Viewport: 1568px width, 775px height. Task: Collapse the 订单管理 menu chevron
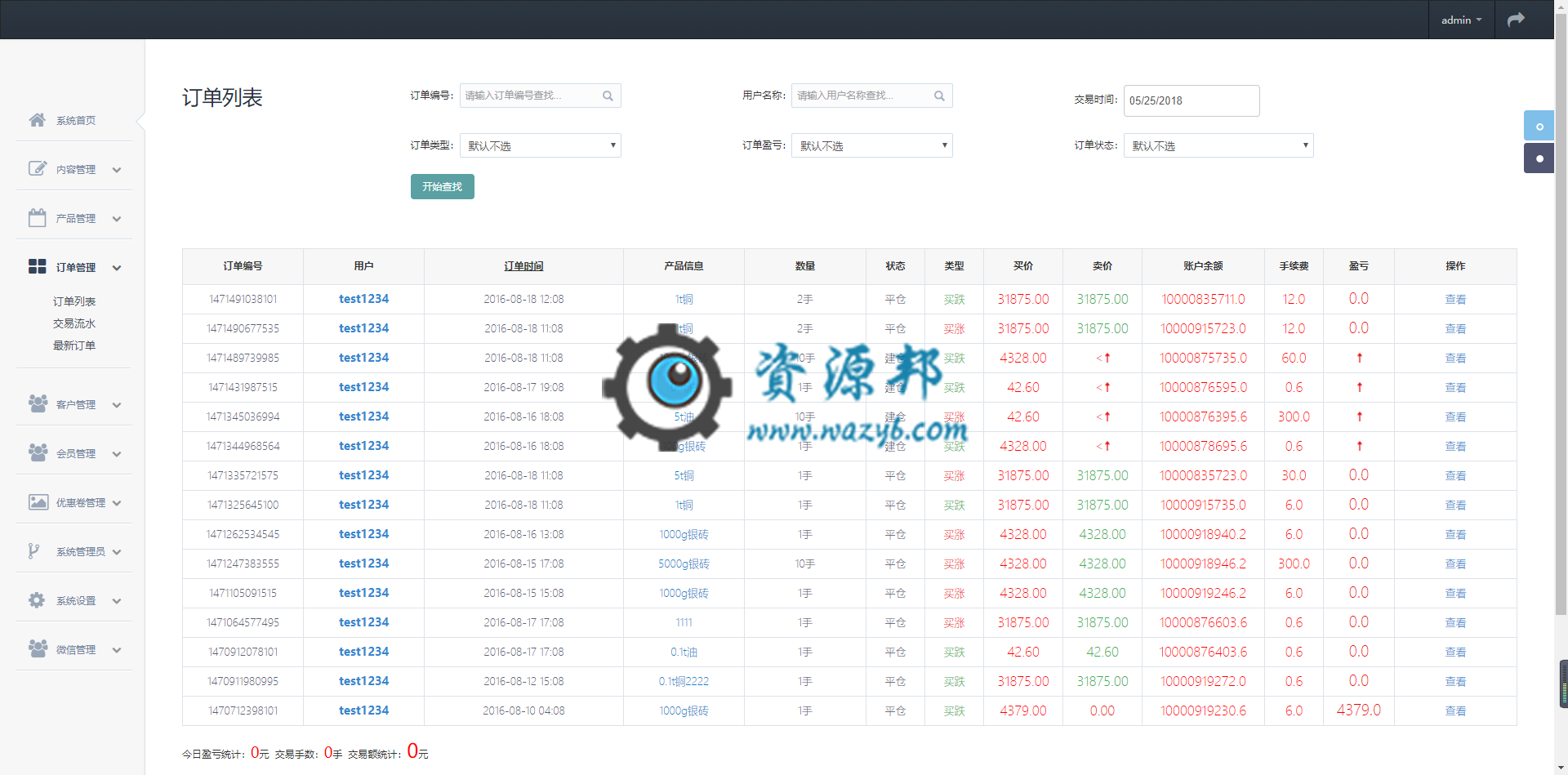(x=117, y=268)
